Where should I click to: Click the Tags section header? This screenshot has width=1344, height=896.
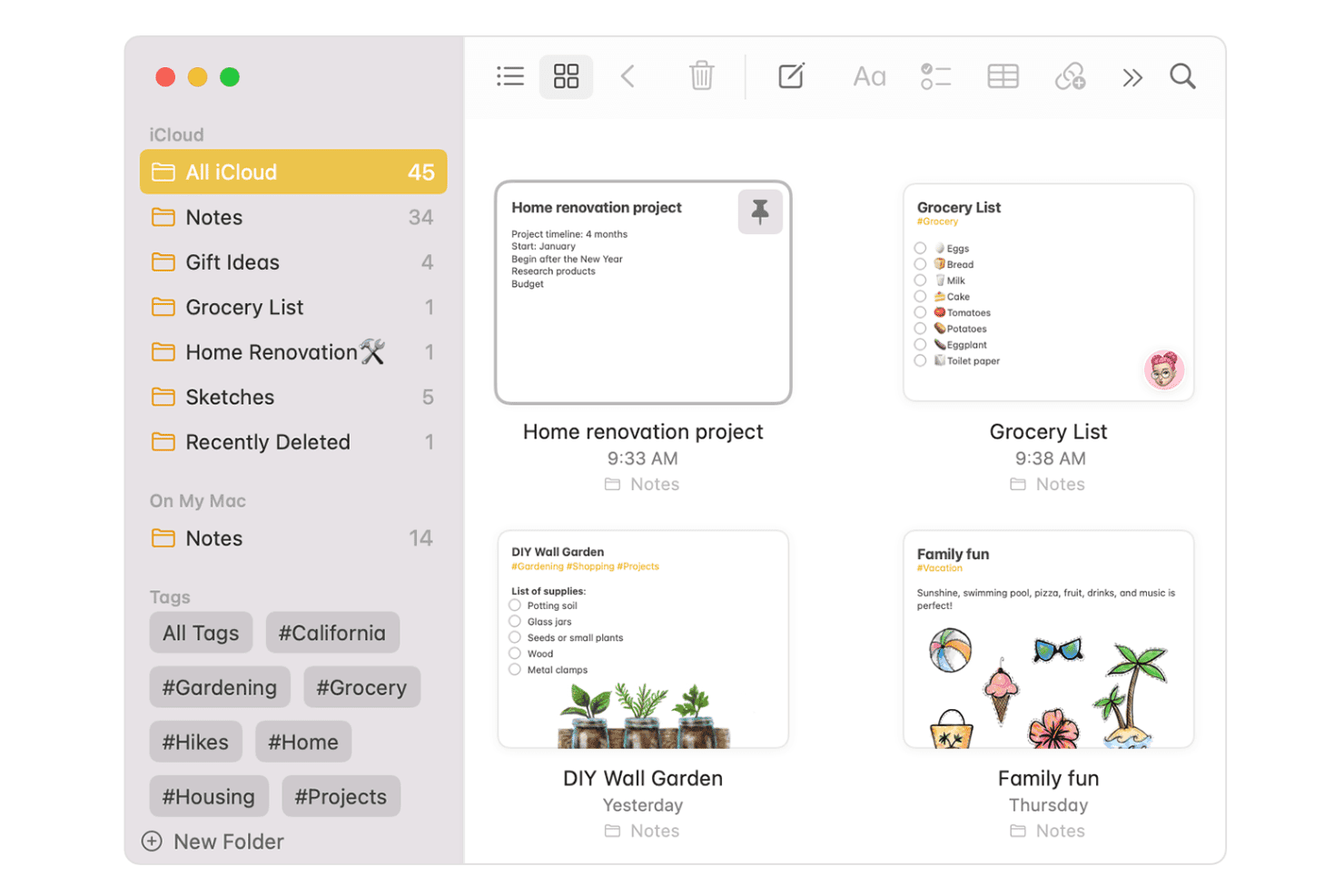point(170,597)
